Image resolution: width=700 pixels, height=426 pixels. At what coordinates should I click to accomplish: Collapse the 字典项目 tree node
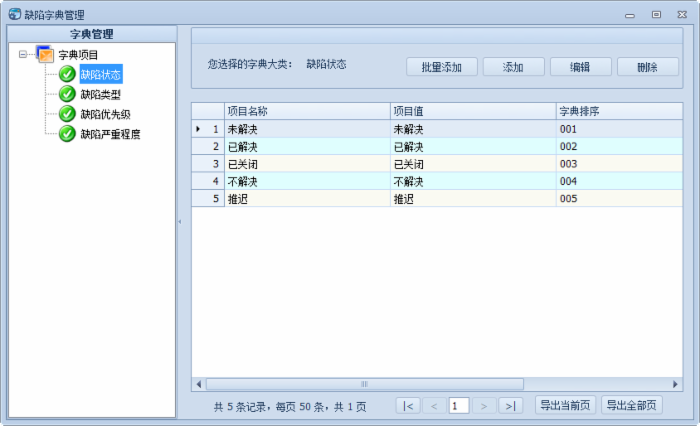coord(23,54)
